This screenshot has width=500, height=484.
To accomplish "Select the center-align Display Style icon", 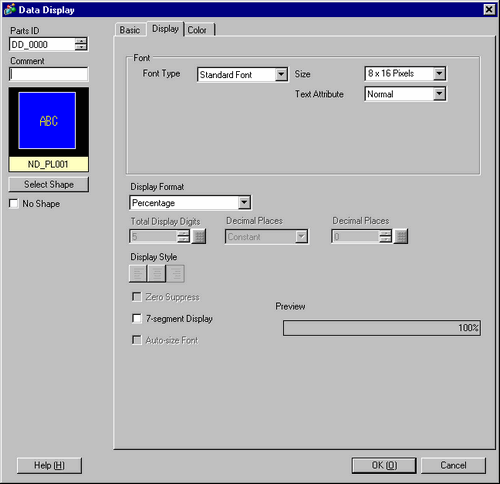I will pos(157,274).
